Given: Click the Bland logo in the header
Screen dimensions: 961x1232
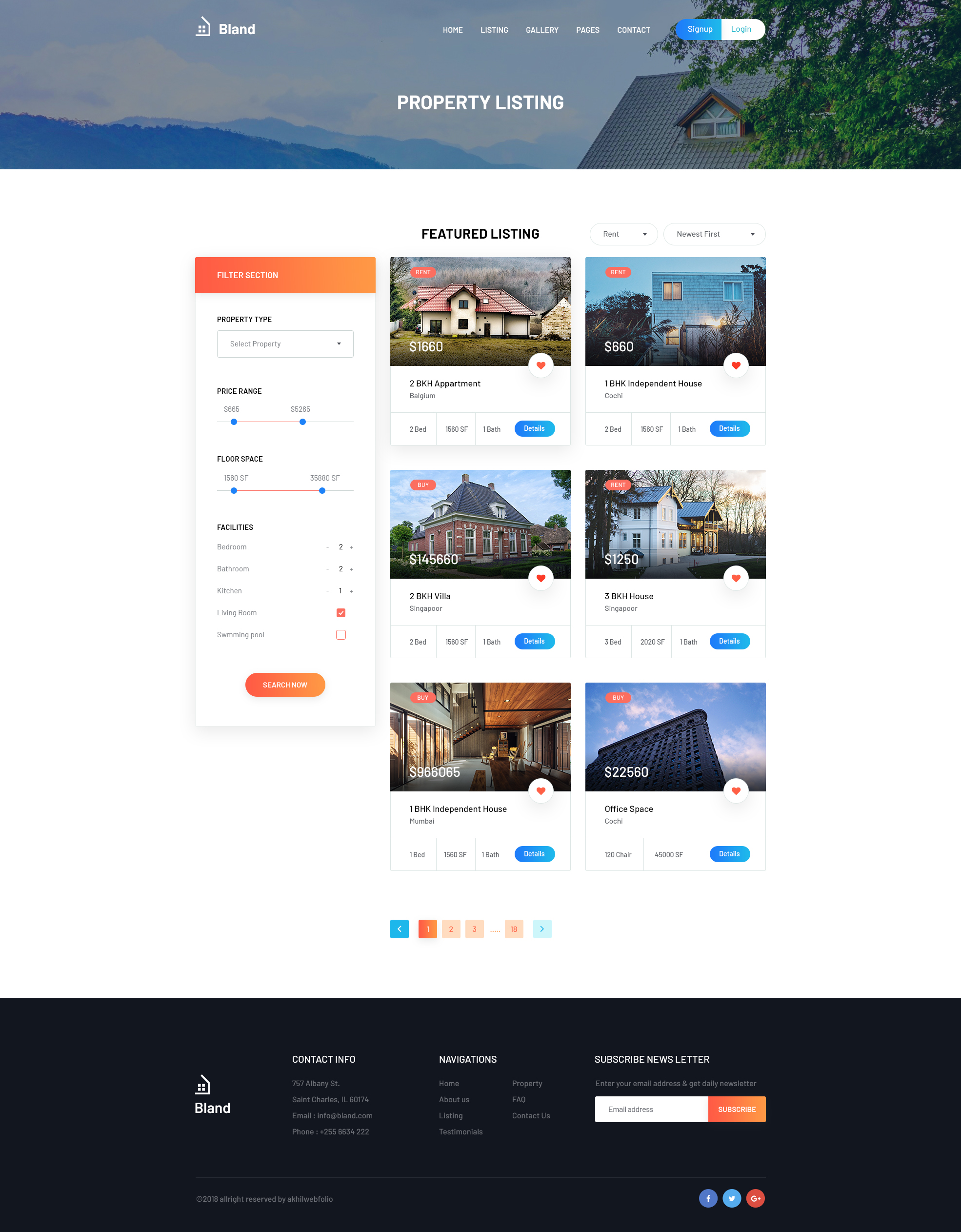Looking at the screenshot, I should pos(225,28).
